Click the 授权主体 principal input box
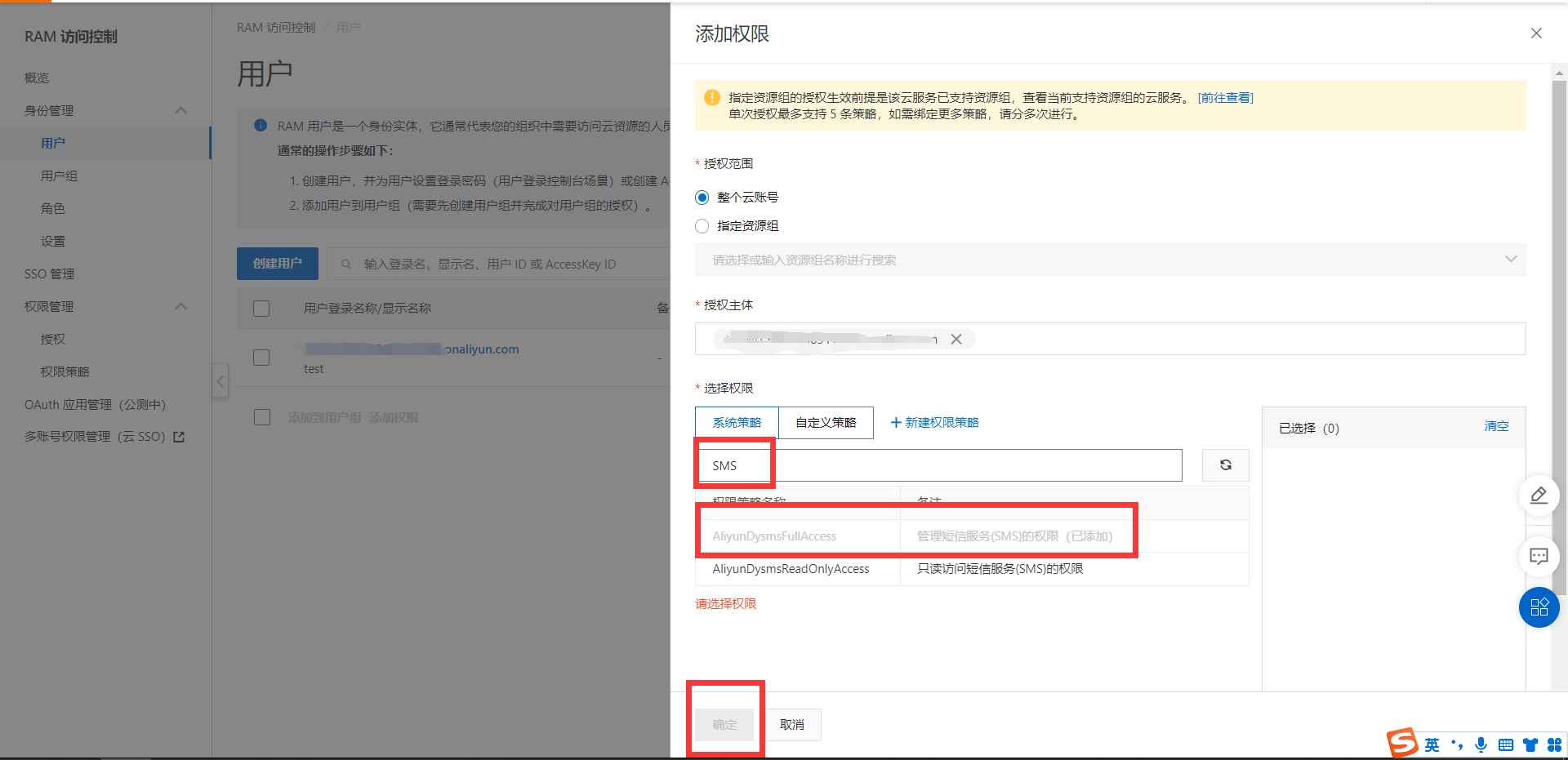The height and width of the screenshot is (760, 1568). click(1110, 339)
